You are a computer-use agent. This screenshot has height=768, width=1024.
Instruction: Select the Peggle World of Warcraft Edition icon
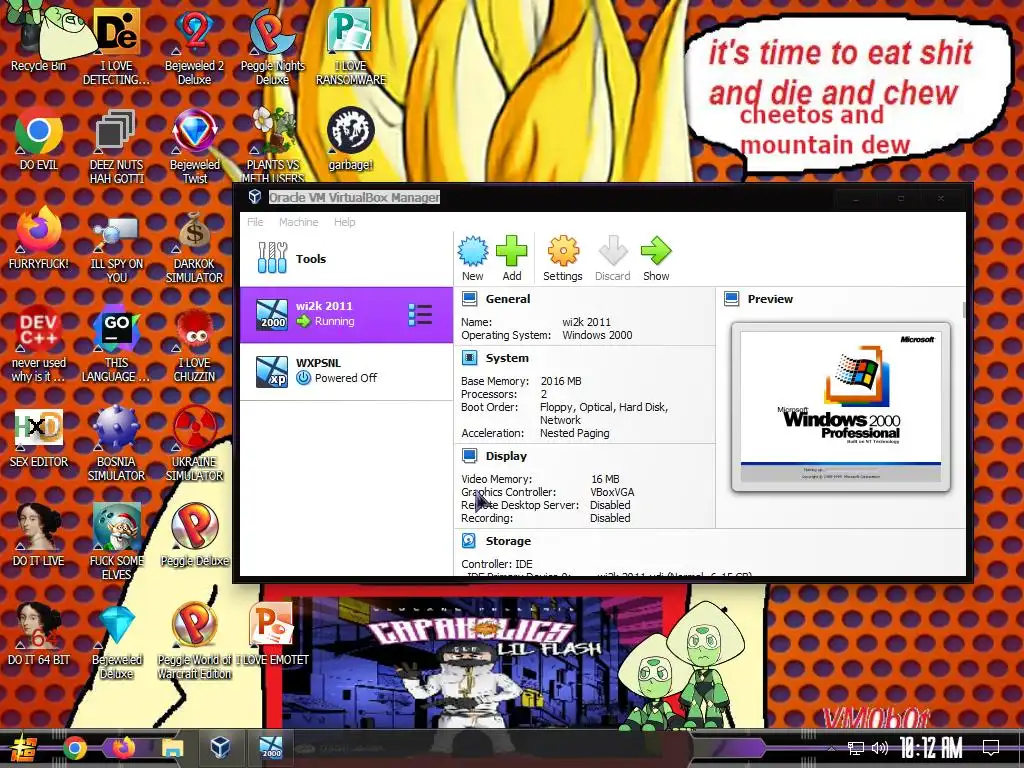195,640
